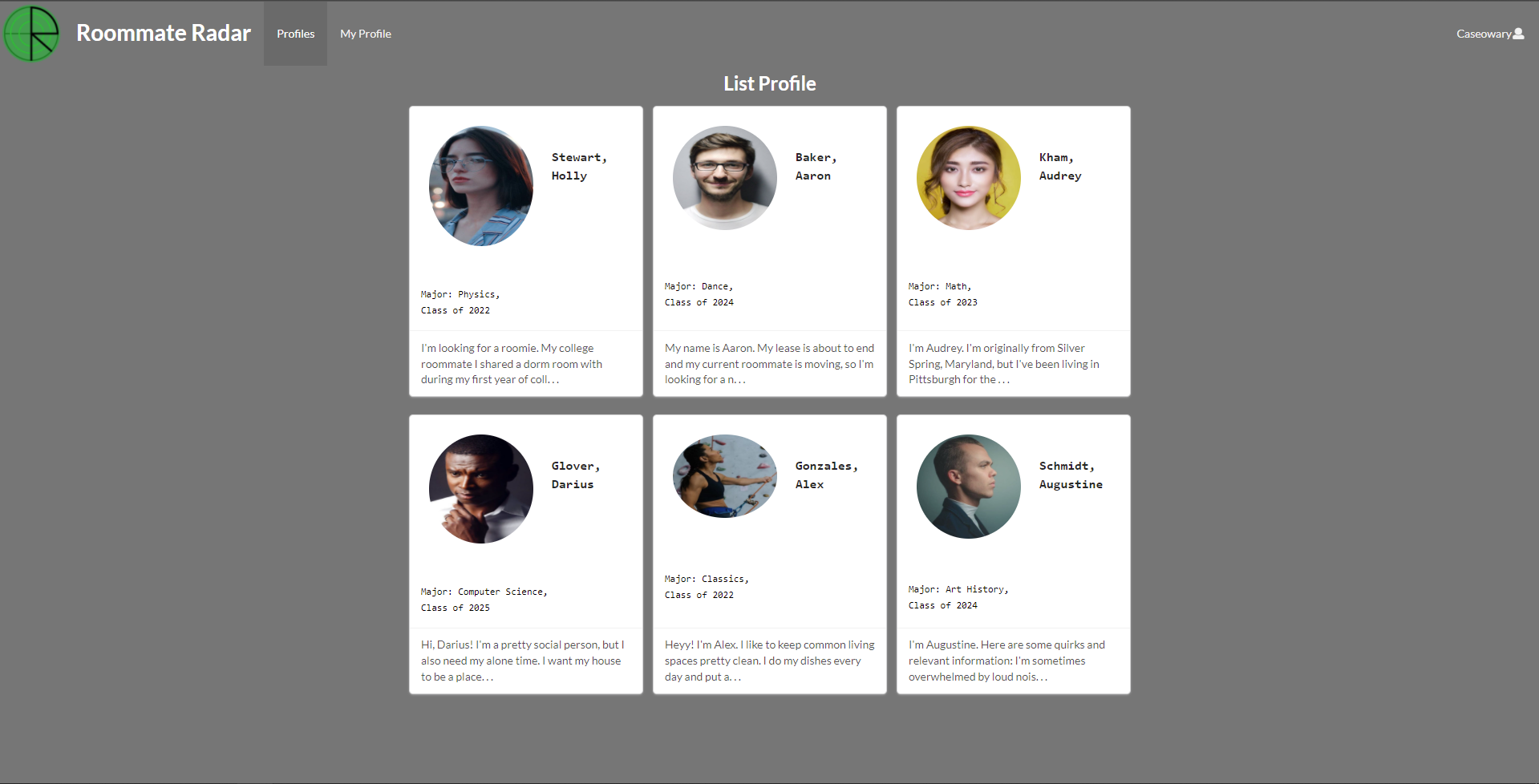Select the name Glover, Darius
This screenshot has height=784, width=1539.
tap(576, 475)
